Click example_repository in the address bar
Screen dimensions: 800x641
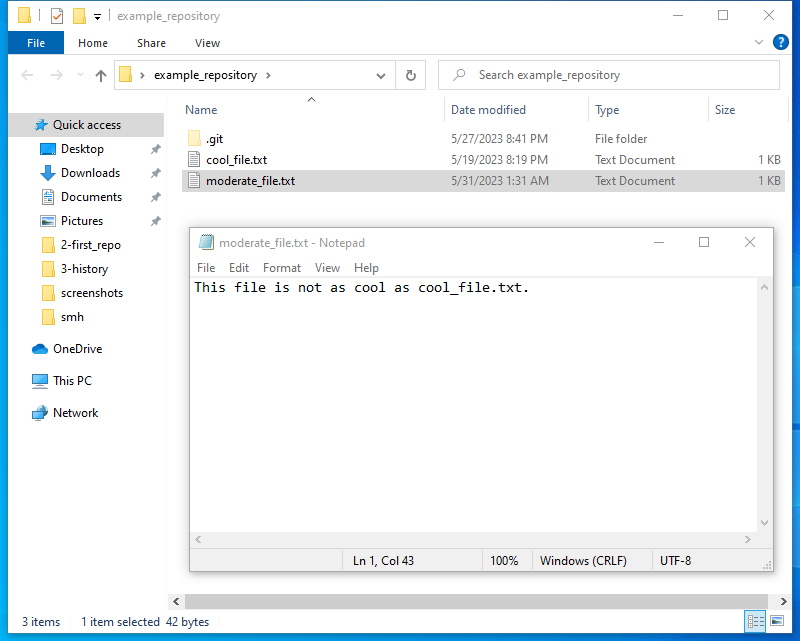tap(206, 75)
